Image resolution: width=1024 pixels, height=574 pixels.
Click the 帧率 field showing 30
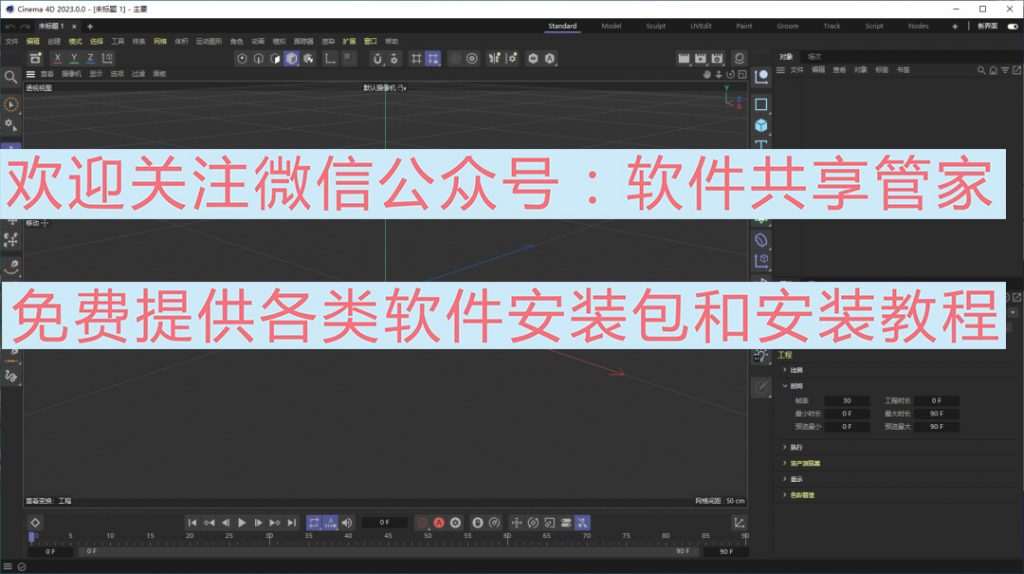pyautogui.click(x=847, y=401)
